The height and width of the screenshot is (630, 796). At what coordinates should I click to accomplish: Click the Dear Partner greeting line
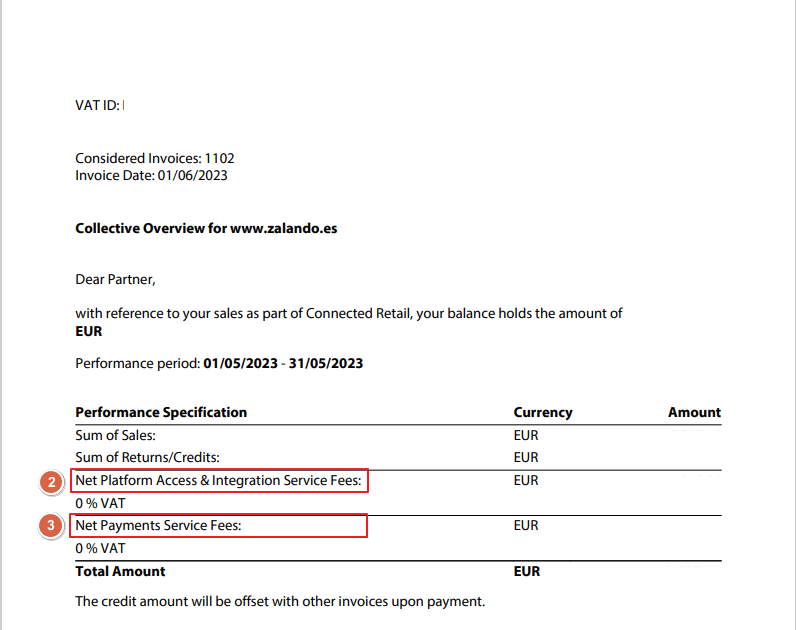pyautogui.click(x=116, y=278)
